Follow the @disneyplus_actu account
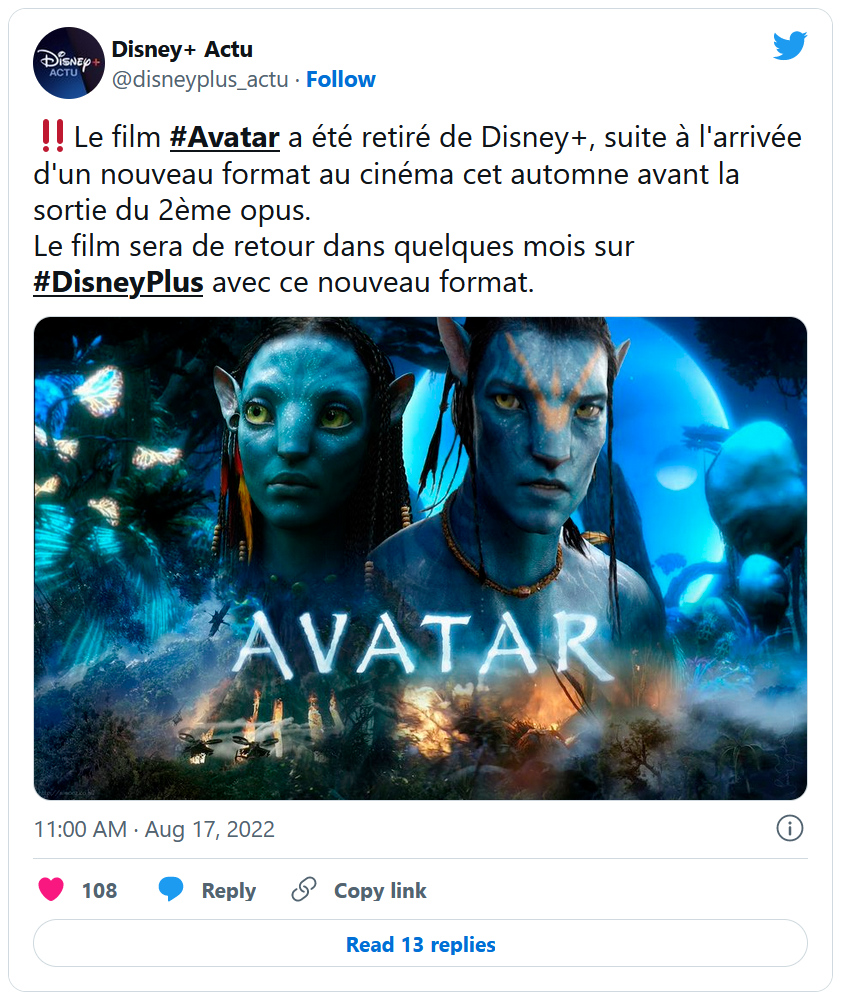The image size is (841, 1000). tap(340, 79)
